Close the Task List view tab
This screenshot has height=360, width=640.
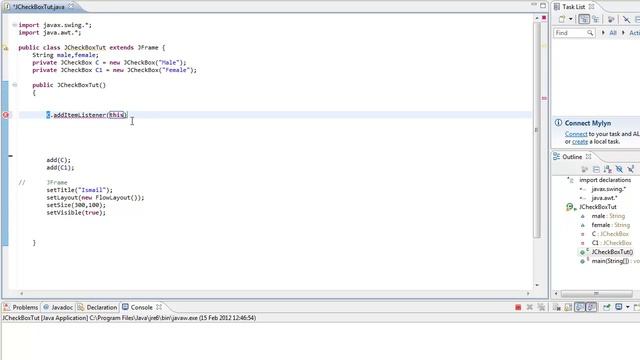(591, 7)
